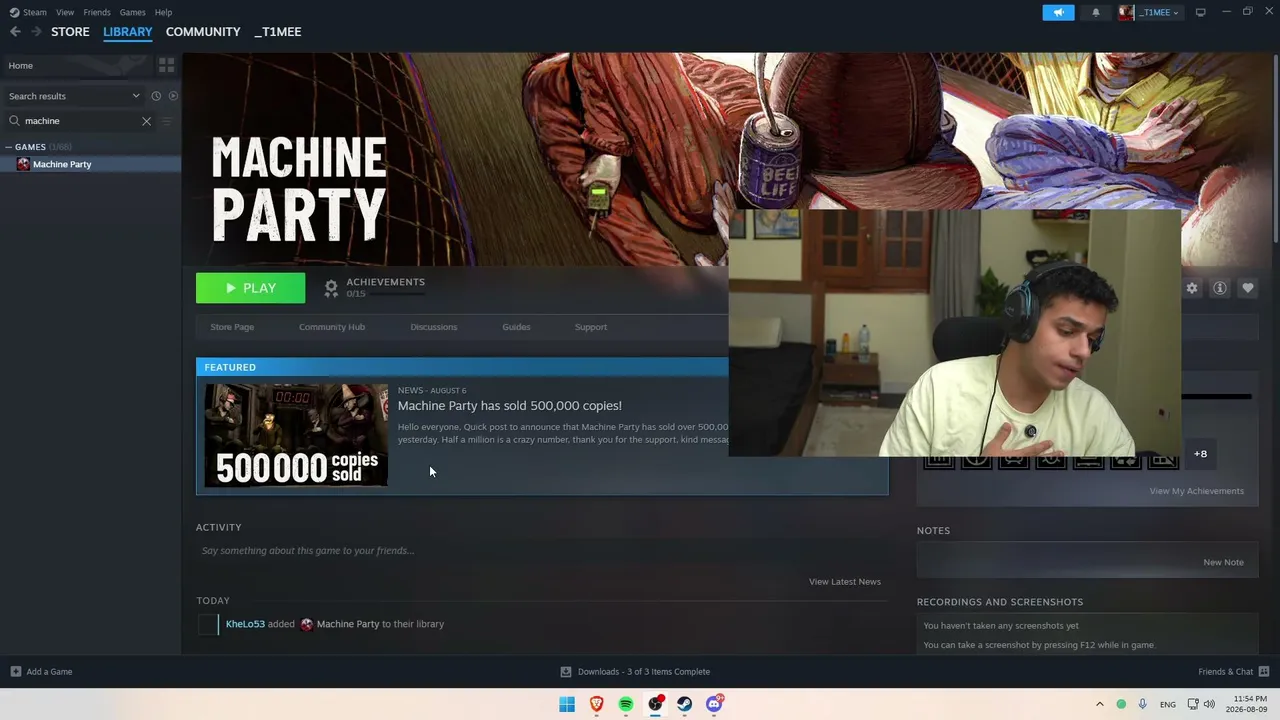Open OBS Studio from taskbar
This screenshot has width=1280, height=720.
[655, 704]
